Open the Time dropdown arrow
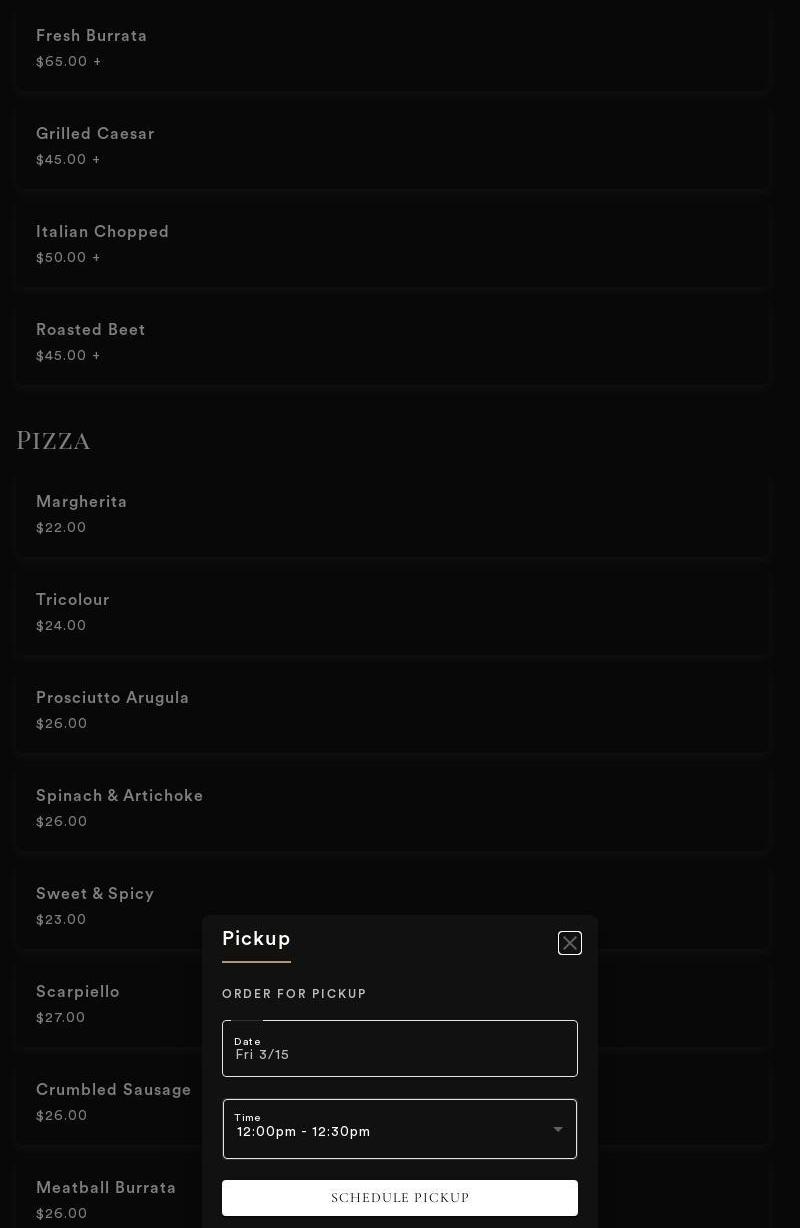Viewport: 800px width, 1228px height. [558, 1130]
